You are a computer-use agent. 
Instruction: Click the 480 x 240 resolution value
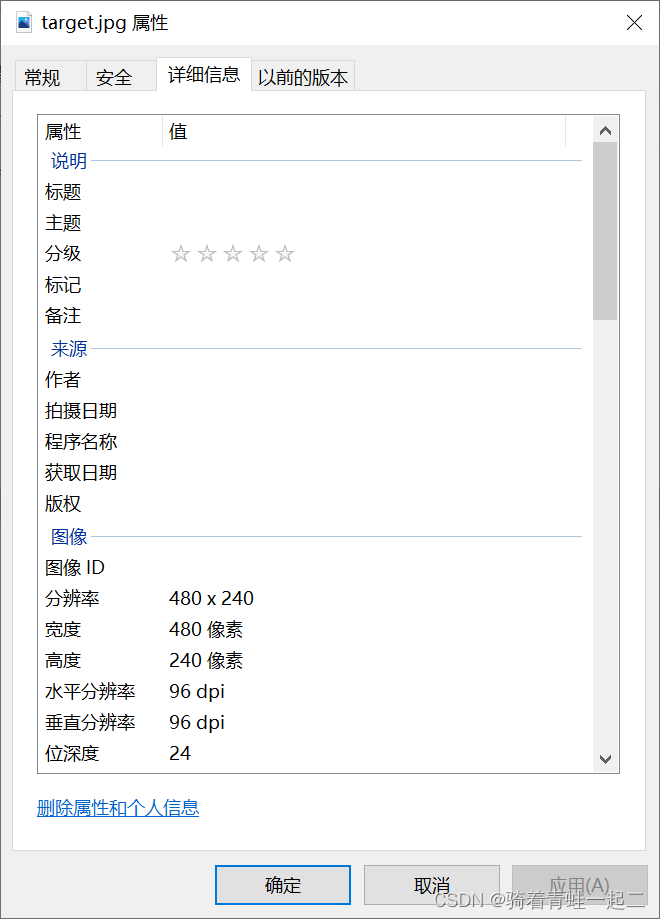tap(211, 598)
